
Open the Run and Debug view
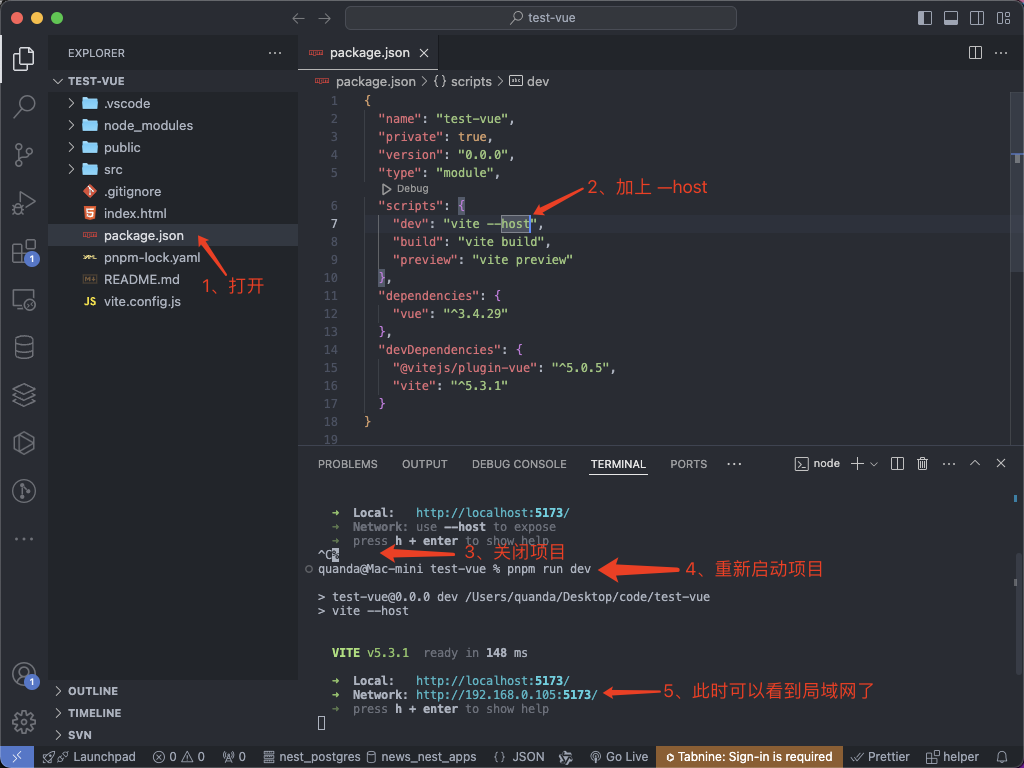[x=24, y=202]
